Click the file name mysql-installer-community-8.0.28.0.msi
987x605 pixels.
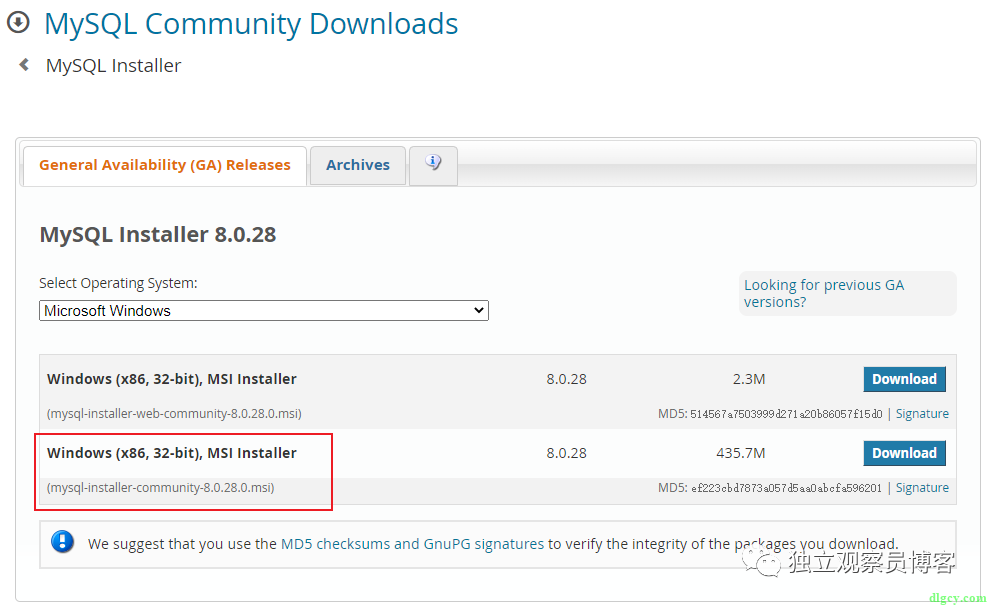tap(161, 487)
